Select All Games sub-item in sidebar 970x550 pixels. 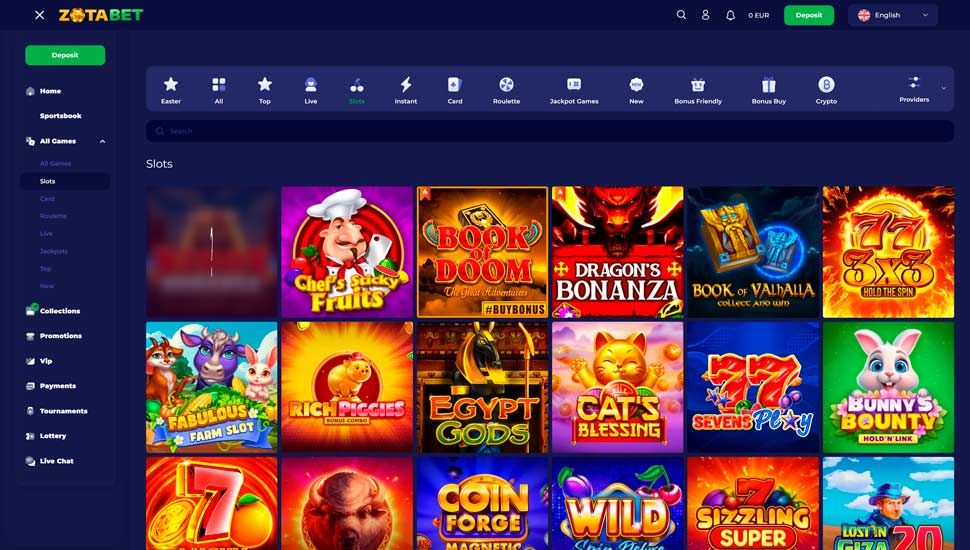[x=55, y=163]
